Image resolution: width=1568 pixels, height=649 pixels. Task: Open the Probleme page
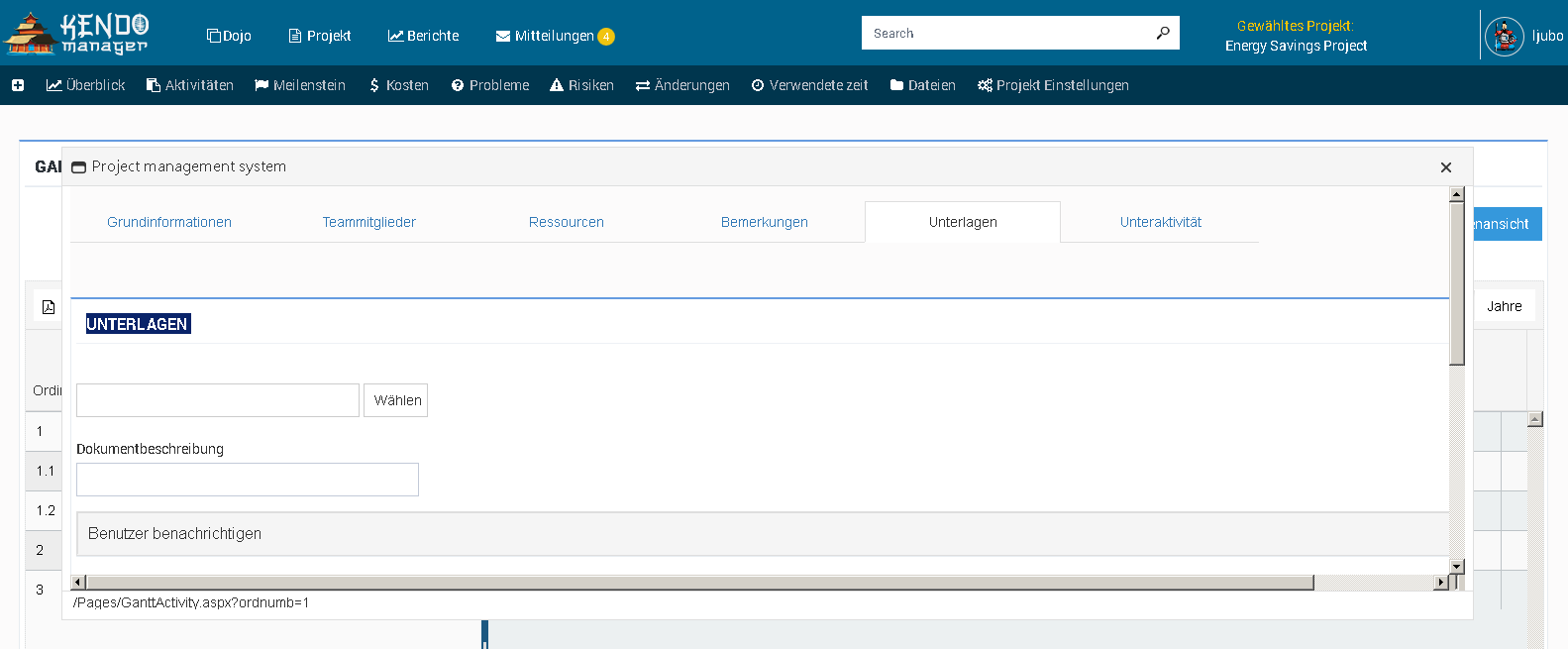click(x=490, y=85)
